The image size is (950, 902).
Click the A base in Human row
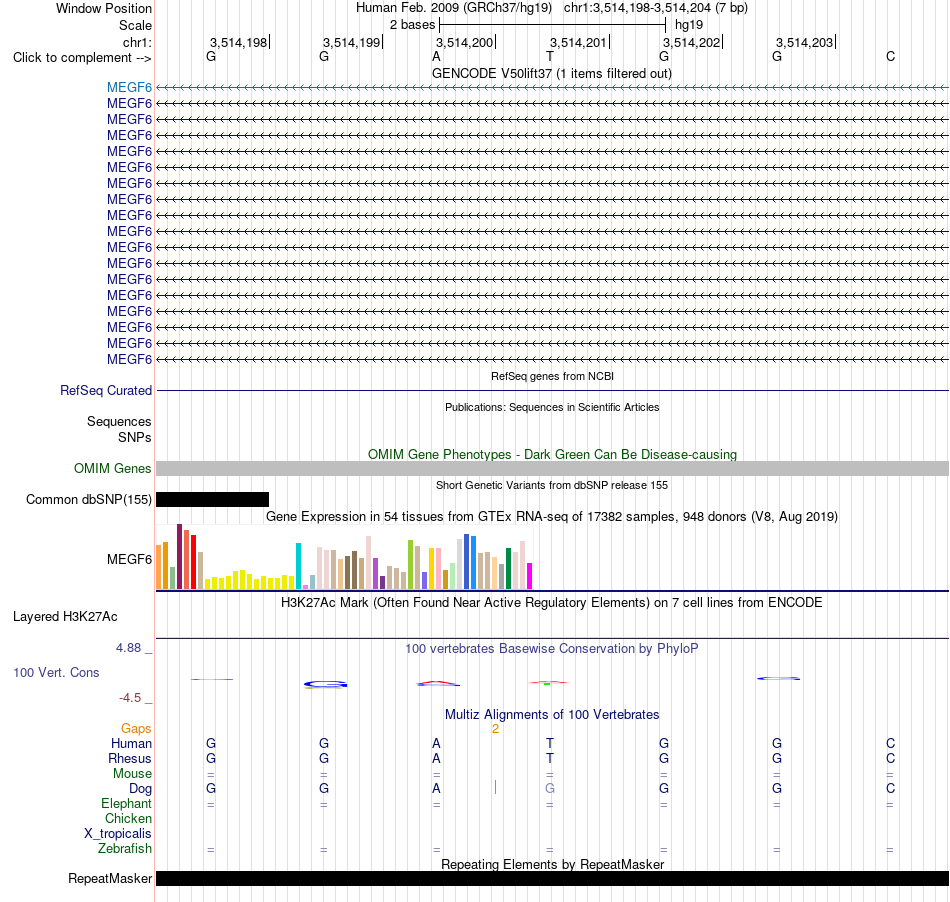point(436,743)
